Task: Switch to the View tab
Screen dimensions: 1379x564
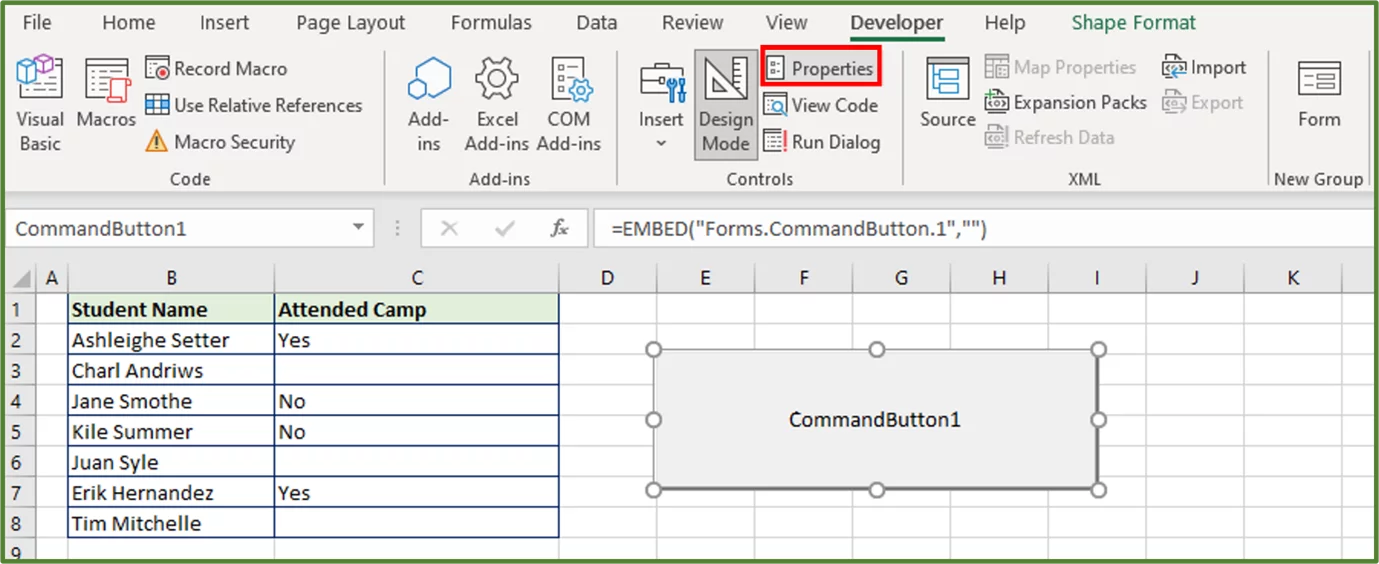Action: click(x=787, y=22)
